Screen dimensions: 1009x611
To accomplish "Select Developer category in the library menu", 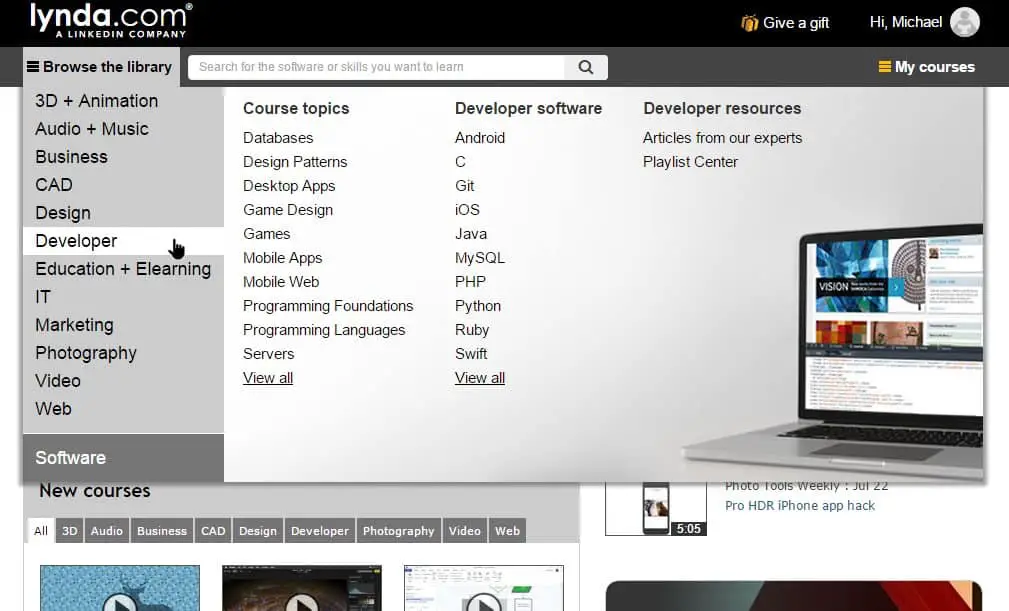I will coord(124,241).
